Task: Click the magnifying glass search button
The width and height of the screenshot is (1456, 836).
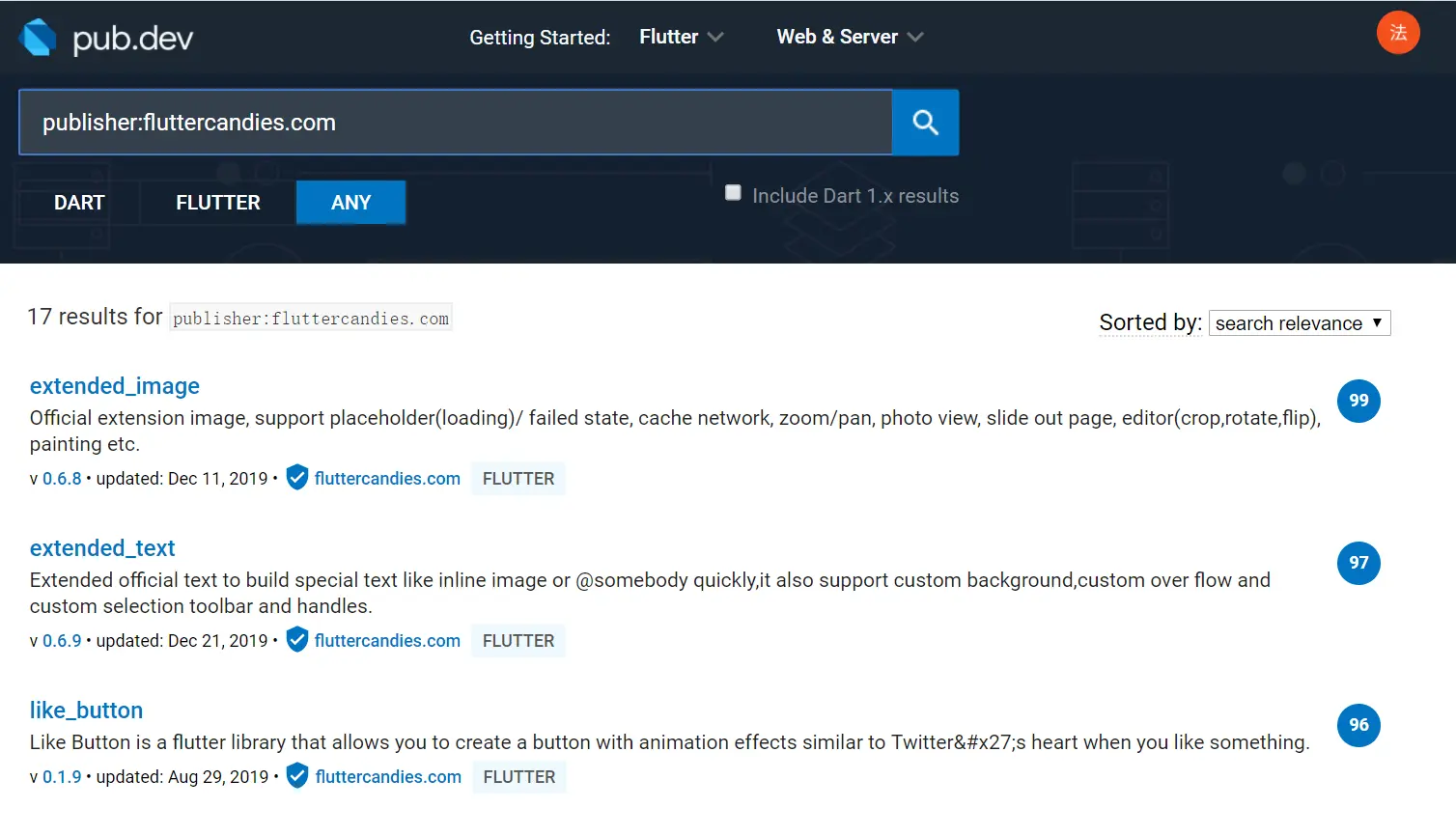Action: tap(925, 123)
